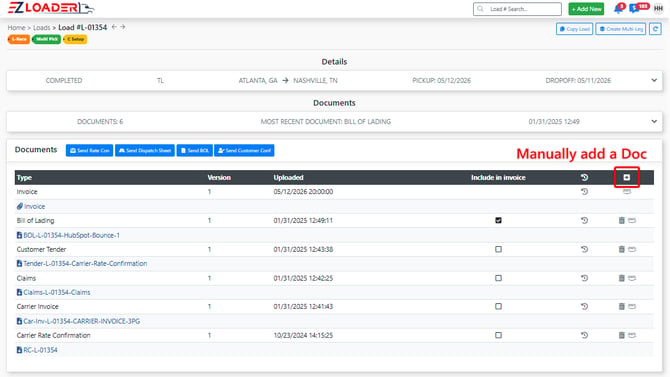
Task: Click the orange L-Race tag
Action: pos(19,39)
